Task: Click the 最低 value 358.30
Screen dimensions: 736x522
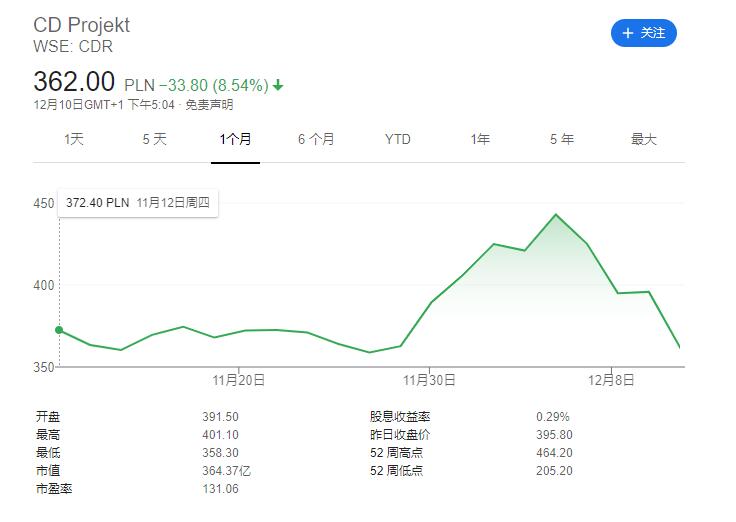Action: (220, 453)
